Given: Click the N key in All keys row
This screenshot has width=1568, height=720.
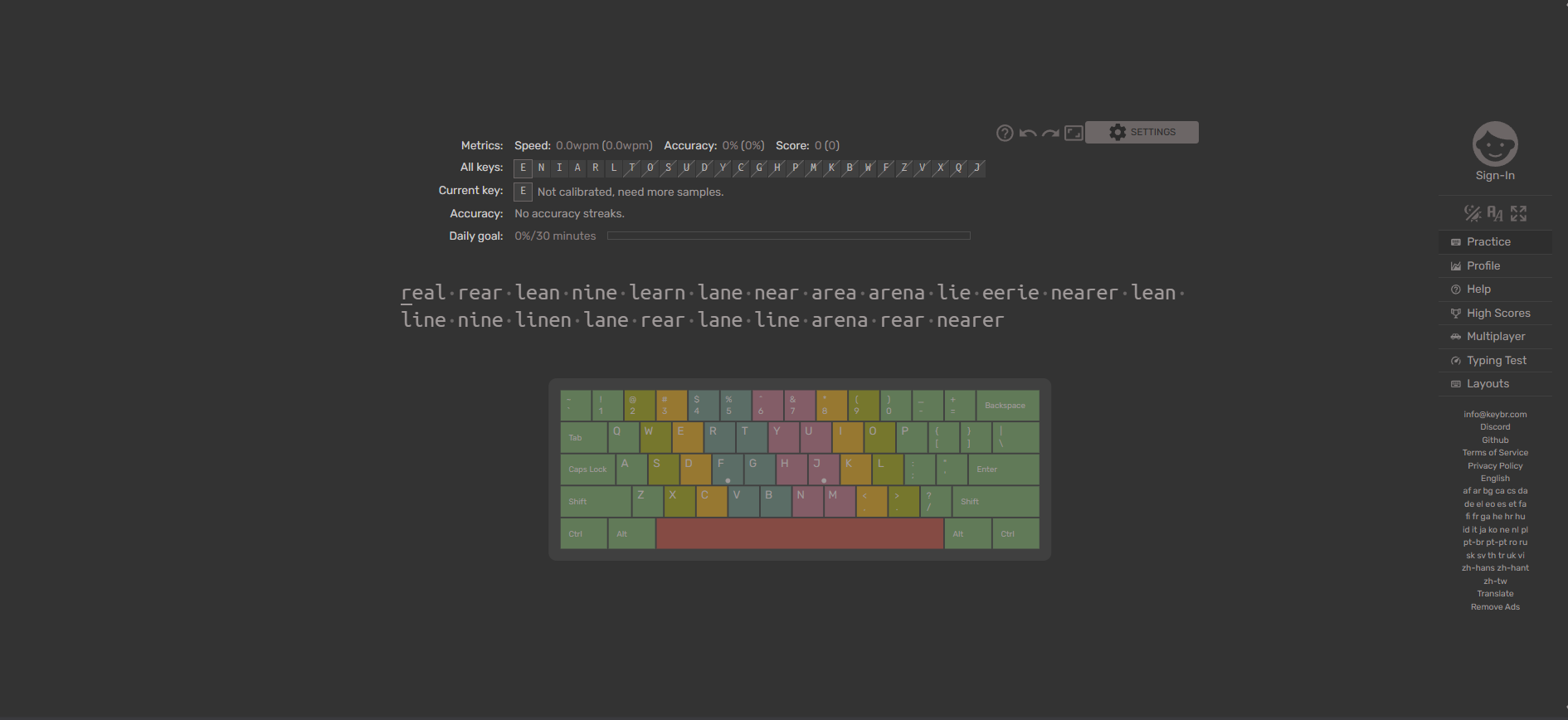Looking at the screenshot, I should [x=541, y=168].
